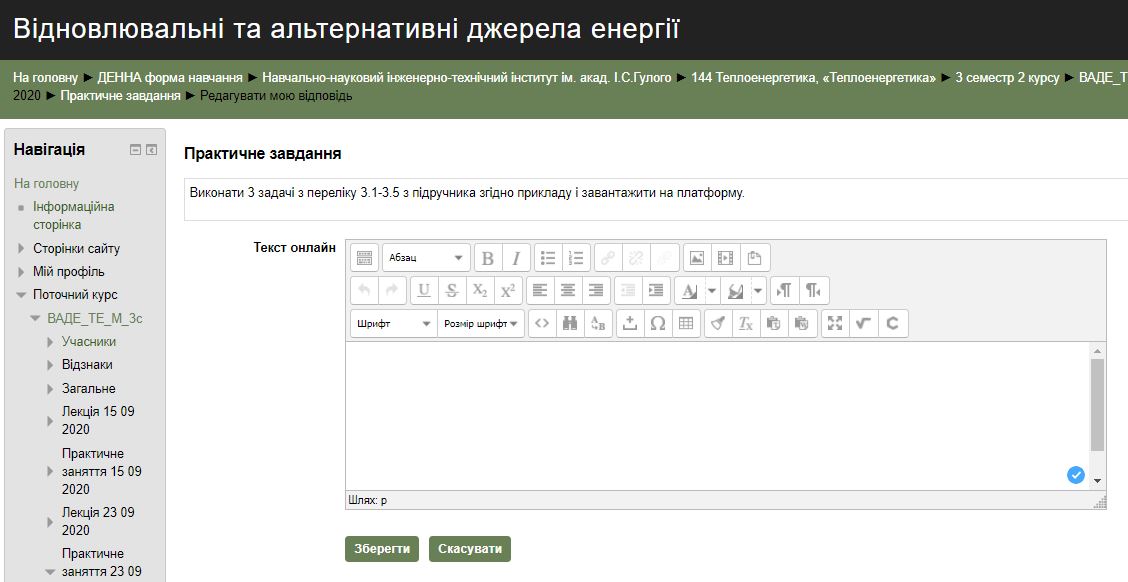Open the Абзац paragraph format dropdown
This screenshot has height=582, width=1128.
click(x=426, y=258)
